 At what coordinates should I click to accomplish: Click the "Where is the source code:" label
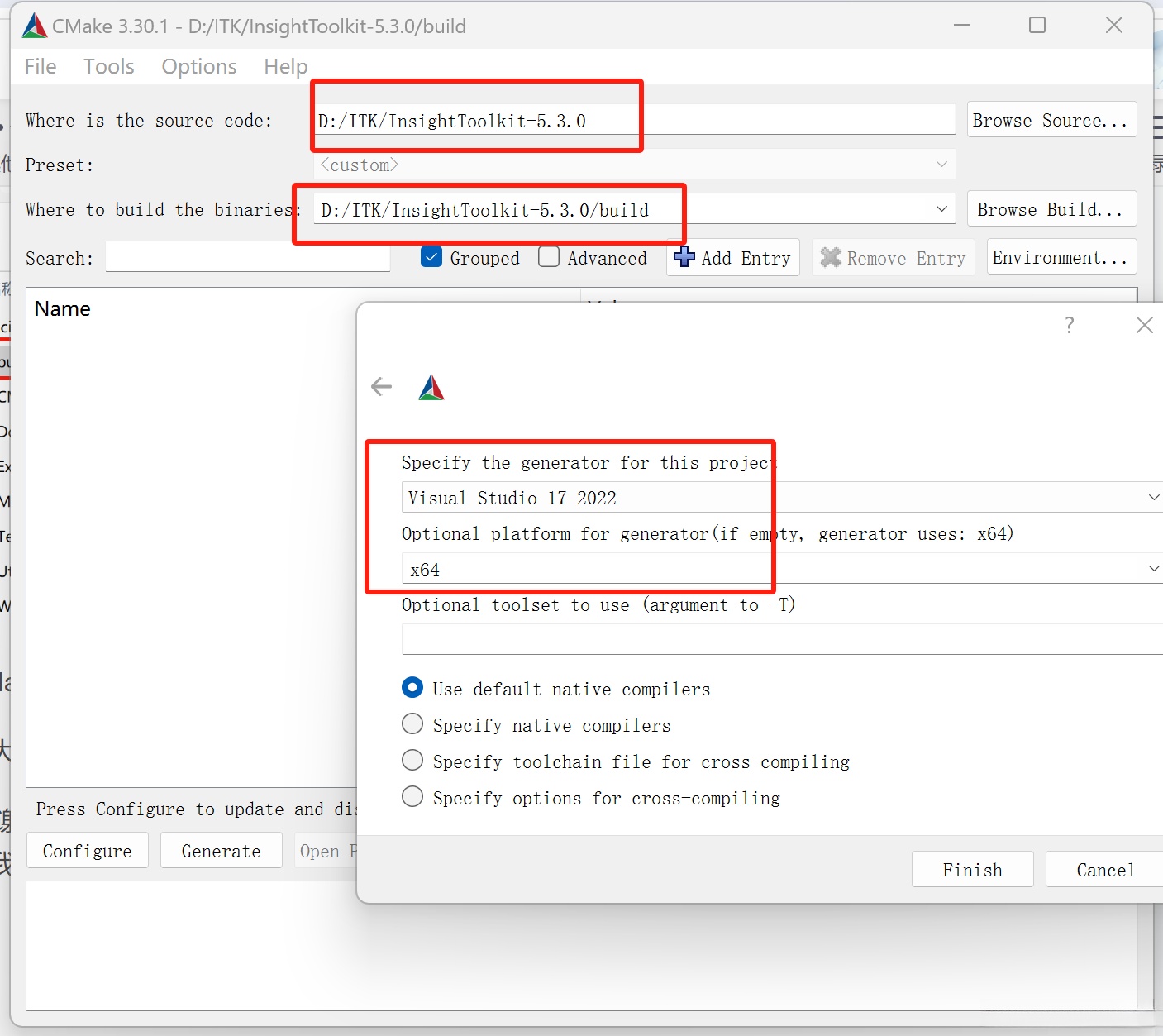click(x=149, y=121)
